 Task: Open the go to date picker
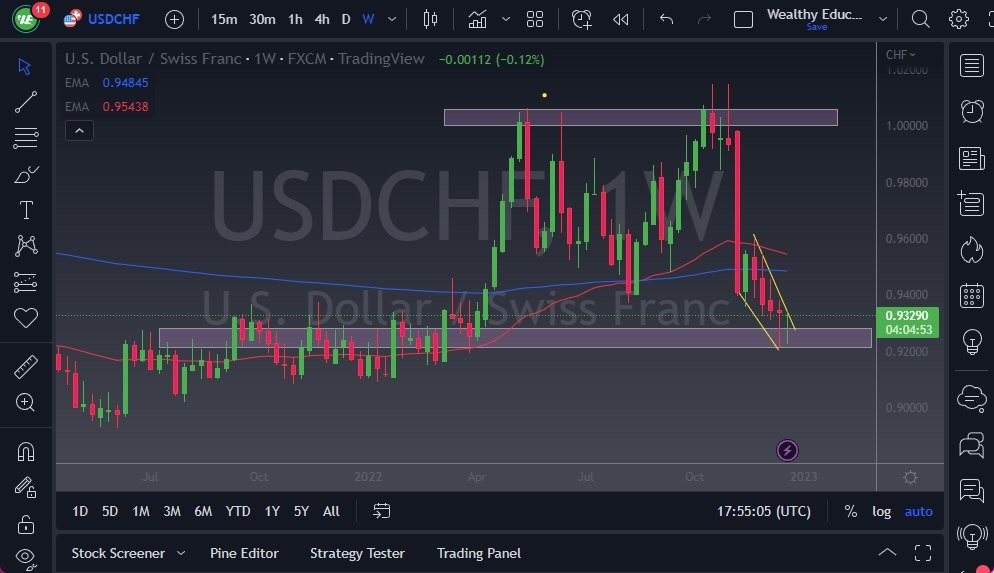(381, 511)
